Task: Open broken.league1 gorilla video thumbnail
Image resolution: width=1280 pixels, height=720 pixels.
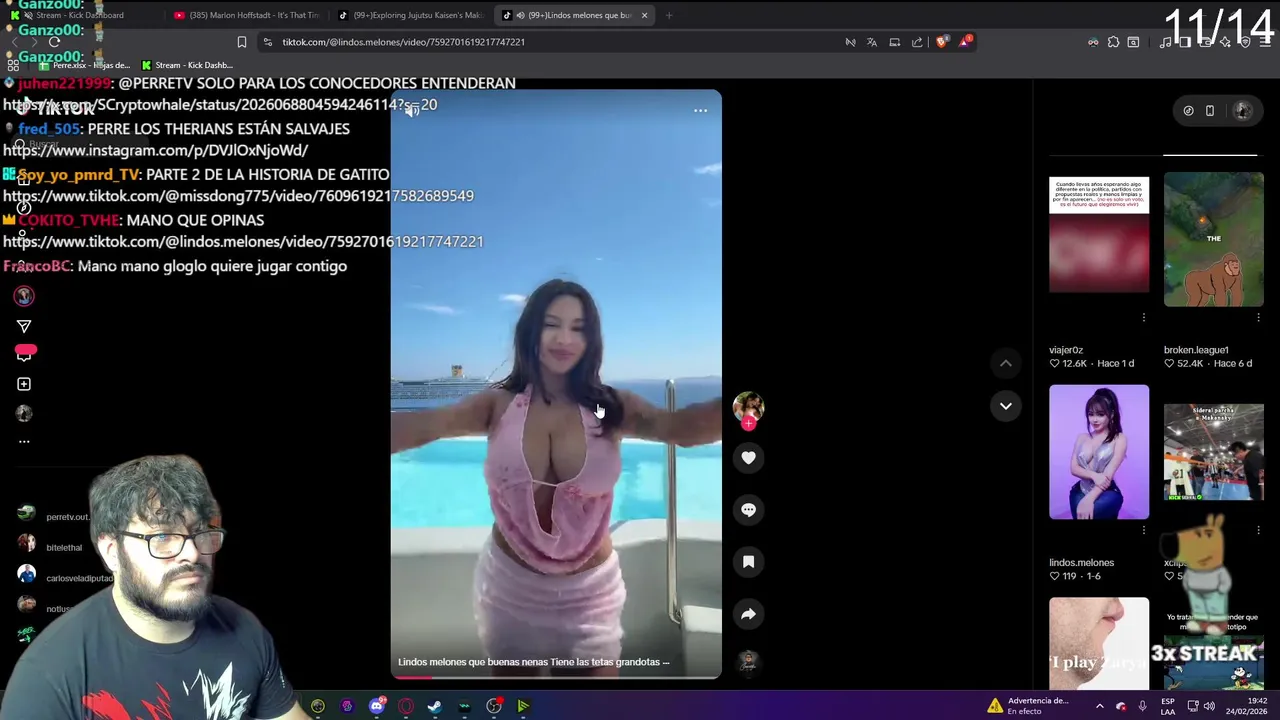Action: pyautogui.click(x=1213, y=239)
